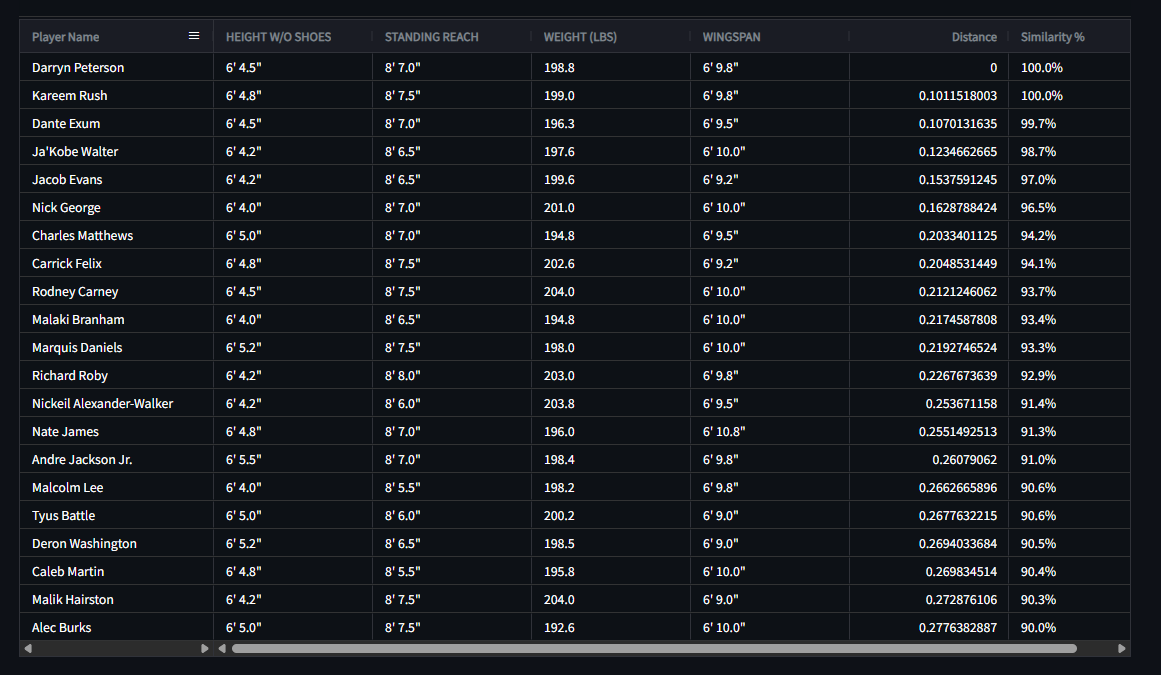Click left arrow of main horizontal scrollbar
The width and height of the screenshot is (1161, 675).
pyautogui.click(x=222, y=648)
